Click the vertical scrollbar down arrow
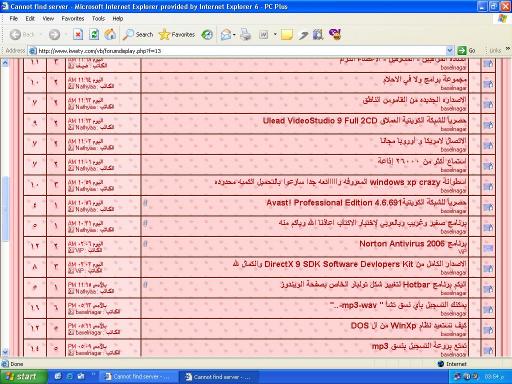The width and height of the screenshot is (512, 384). click(5, 352)
